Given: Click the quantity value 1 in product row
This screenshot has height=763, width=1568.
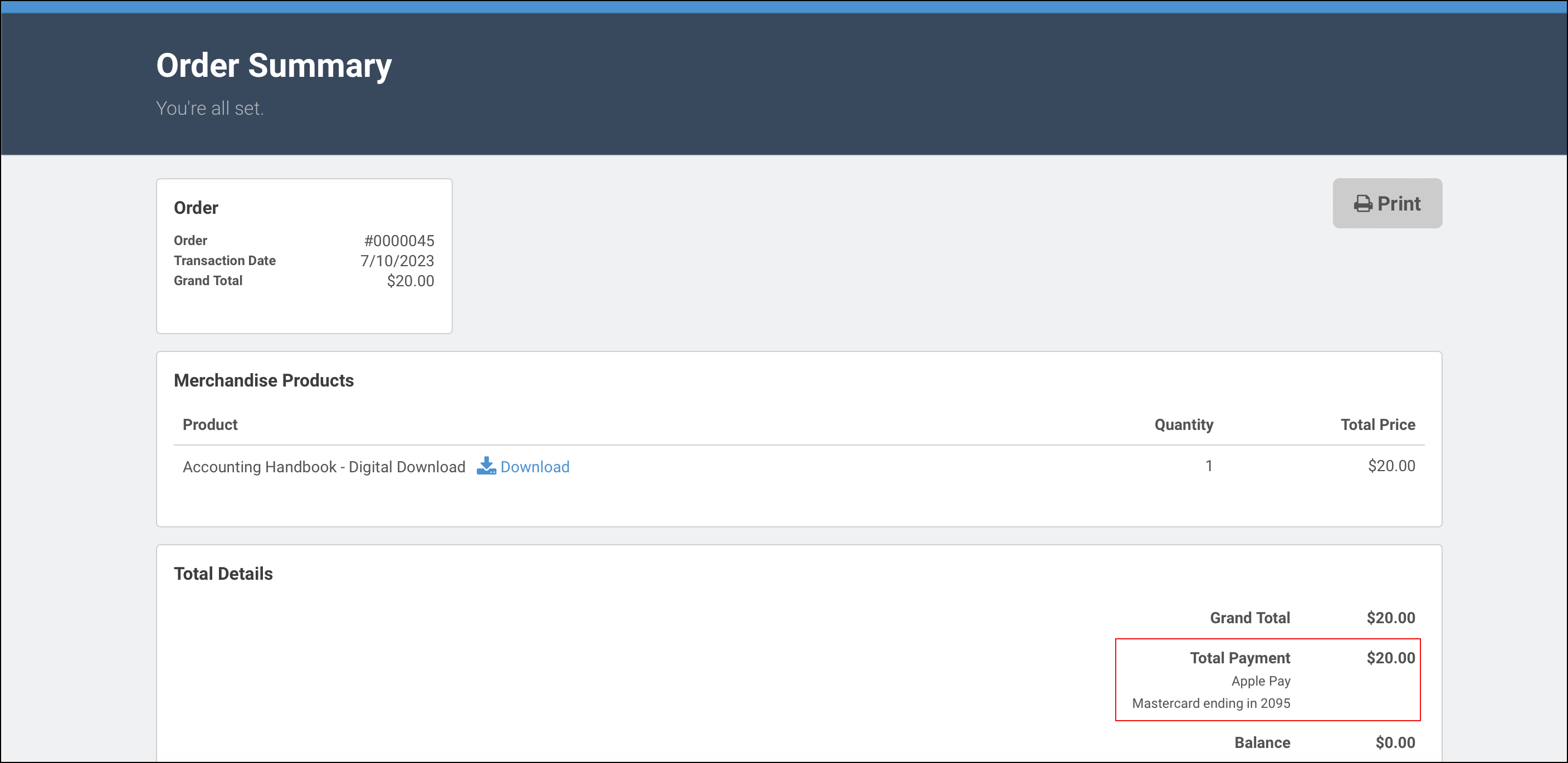Looking at the screenshot, I should (x=1208, y=466).
